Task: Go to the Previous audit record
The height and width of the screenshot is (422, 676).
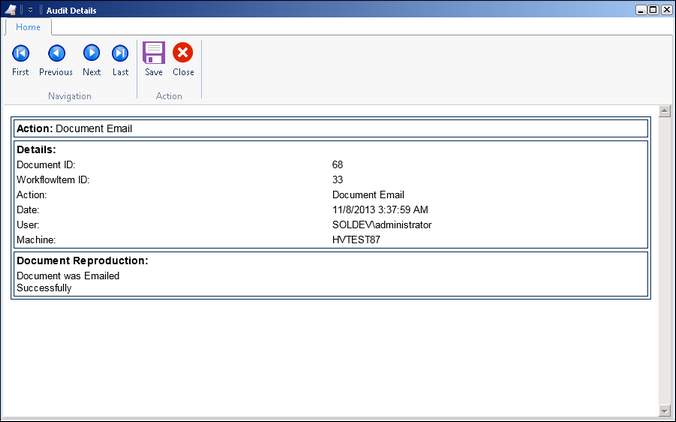Action: coord(56,58)
